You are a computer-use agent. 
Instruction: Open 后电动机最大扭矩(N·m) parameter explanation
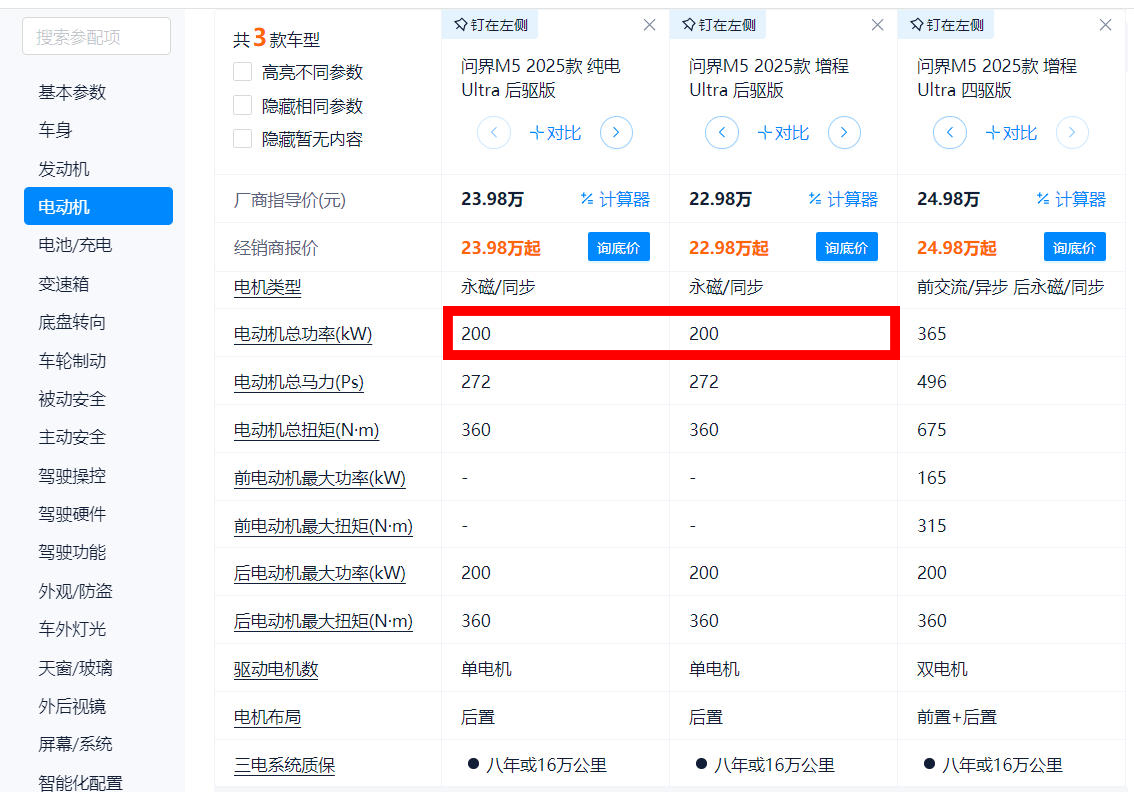click(x=323, y=621)
